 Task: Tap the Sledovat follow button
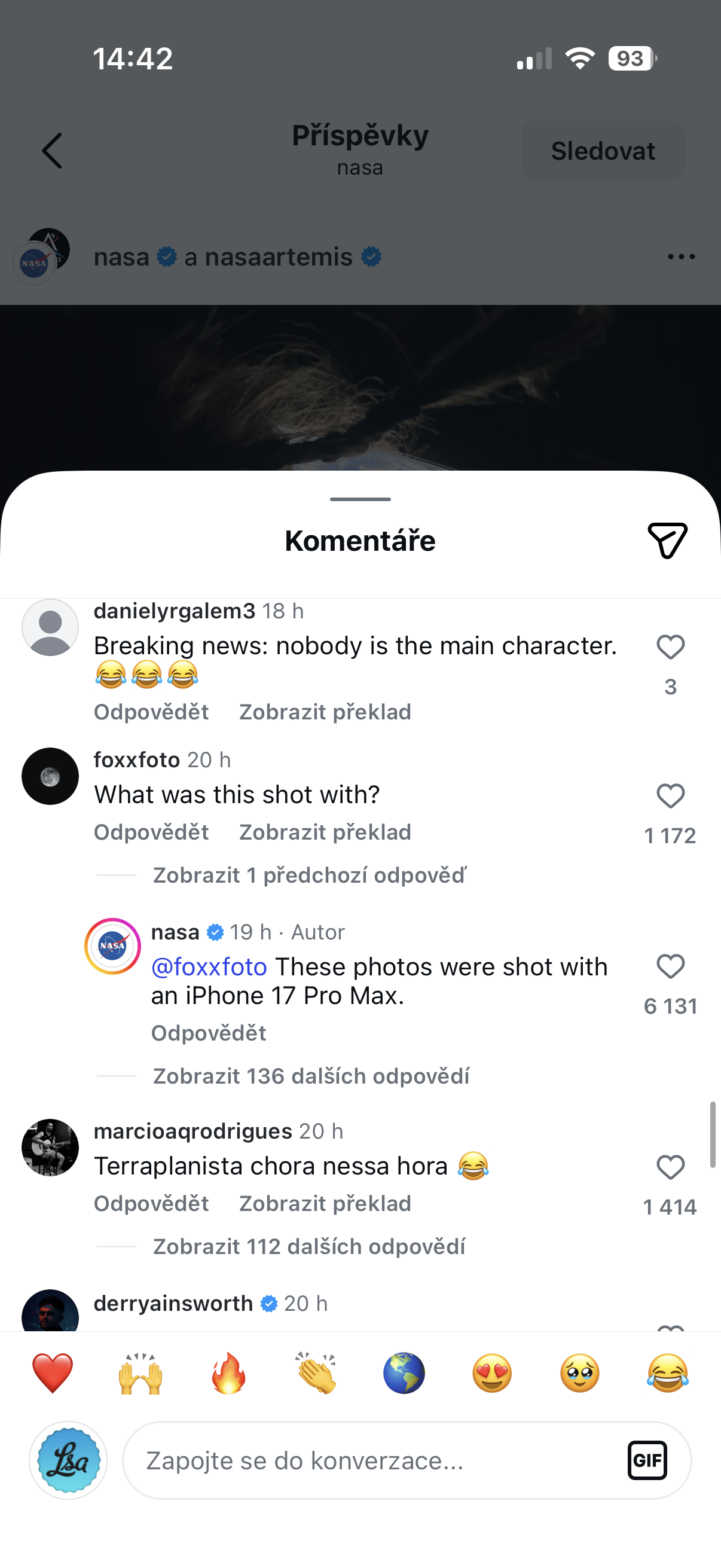[x=603, y=150]
